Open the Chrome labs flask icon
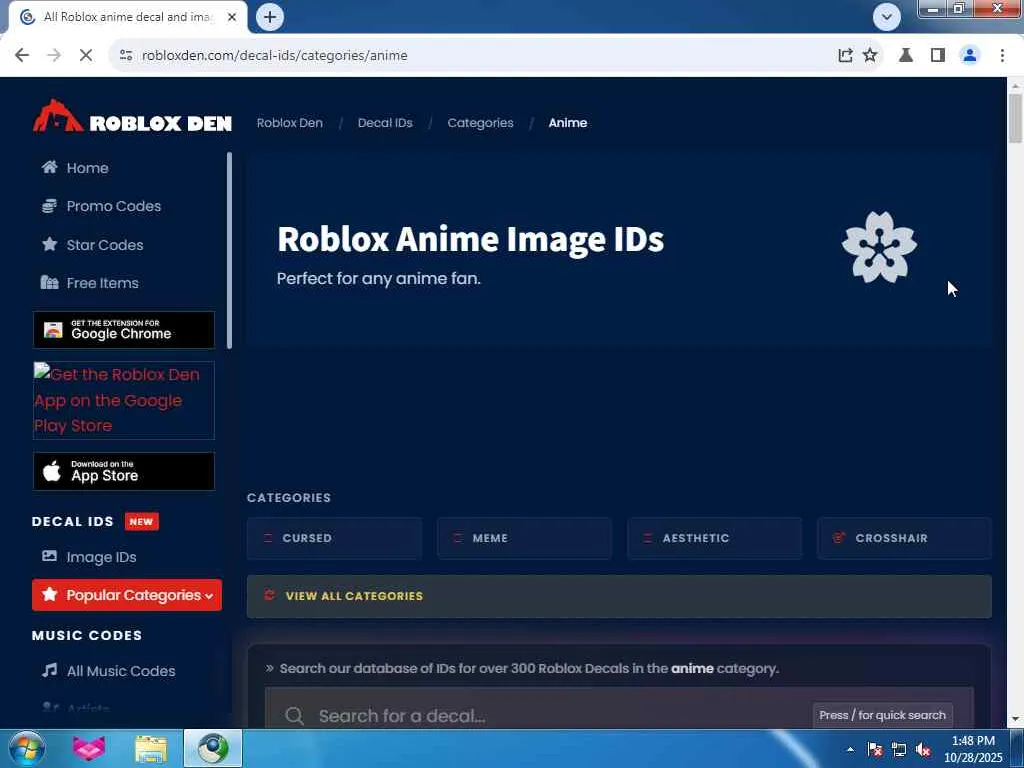 click(906, 56)
